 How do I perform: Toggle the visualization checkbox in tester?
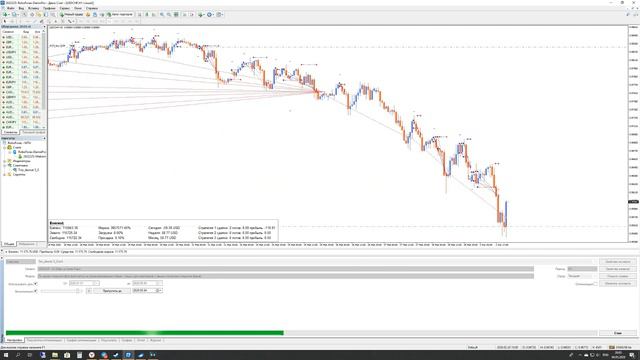coord(36,291)
